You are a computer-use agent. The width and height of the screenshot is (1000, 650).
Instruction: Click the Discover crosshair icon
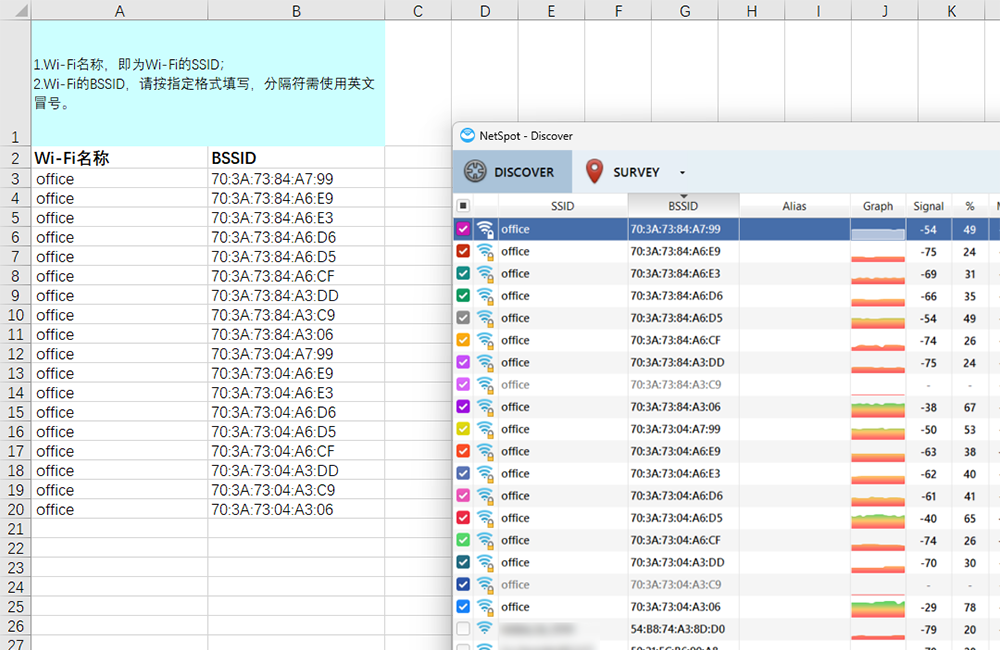pos(475,172)
